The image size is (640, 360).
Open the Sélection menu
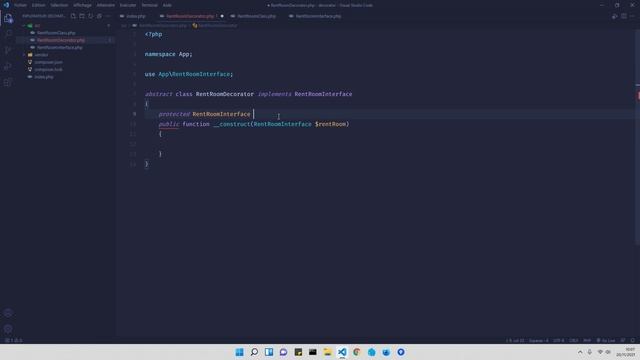point(59,5)
